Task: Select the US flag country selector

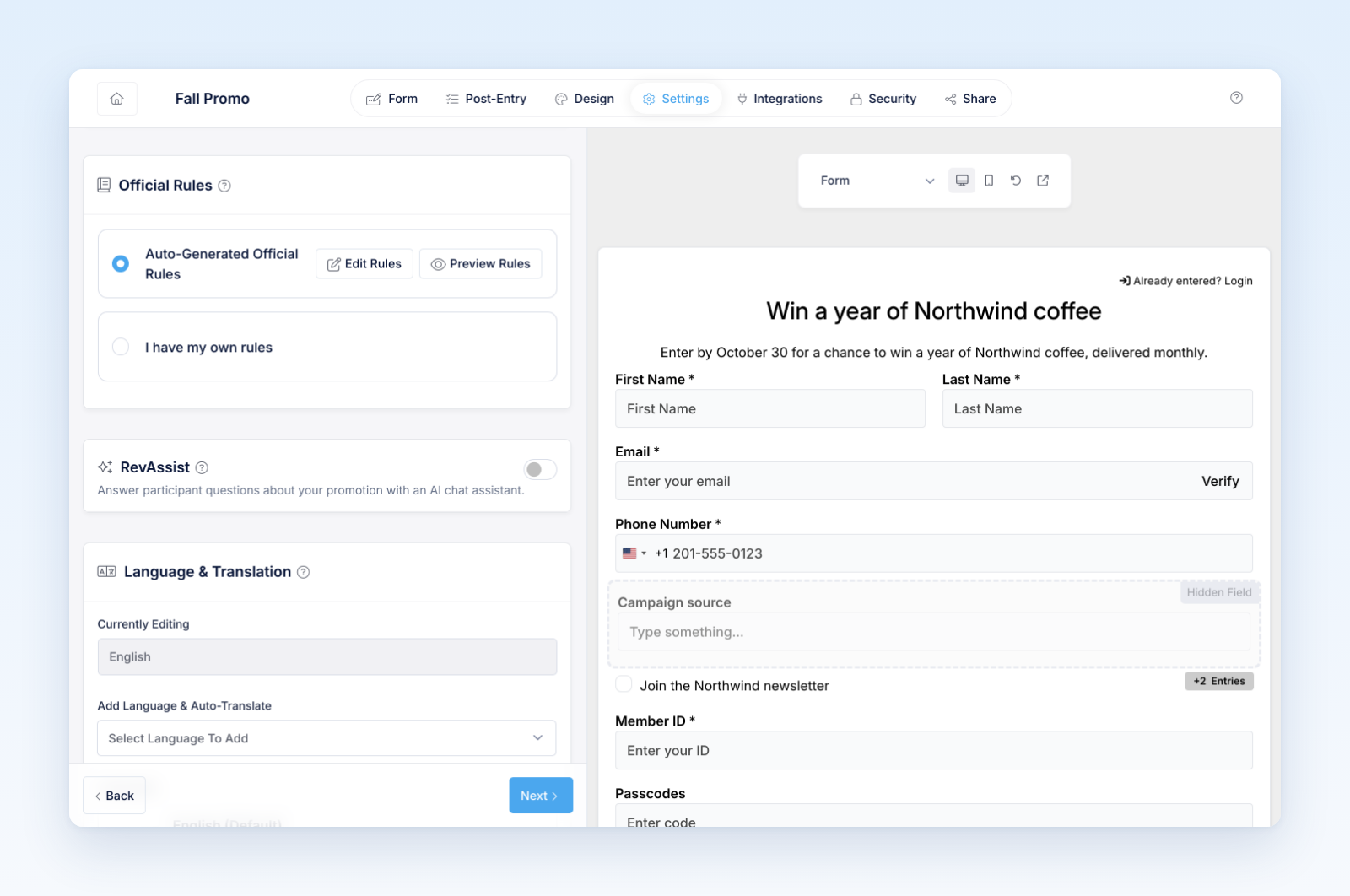Action: (634, 553)
